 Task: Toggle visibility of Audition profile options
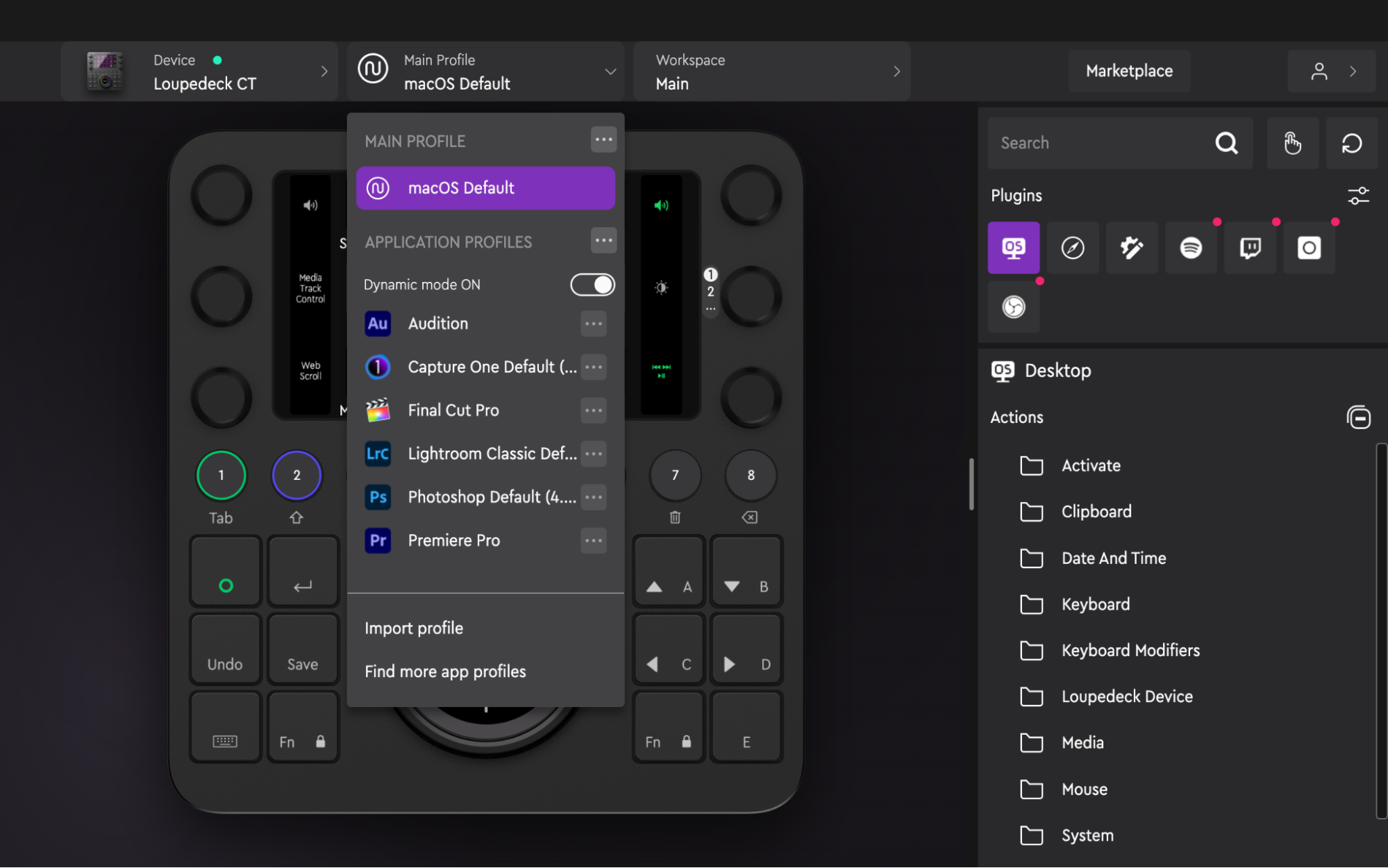[592, 323]
